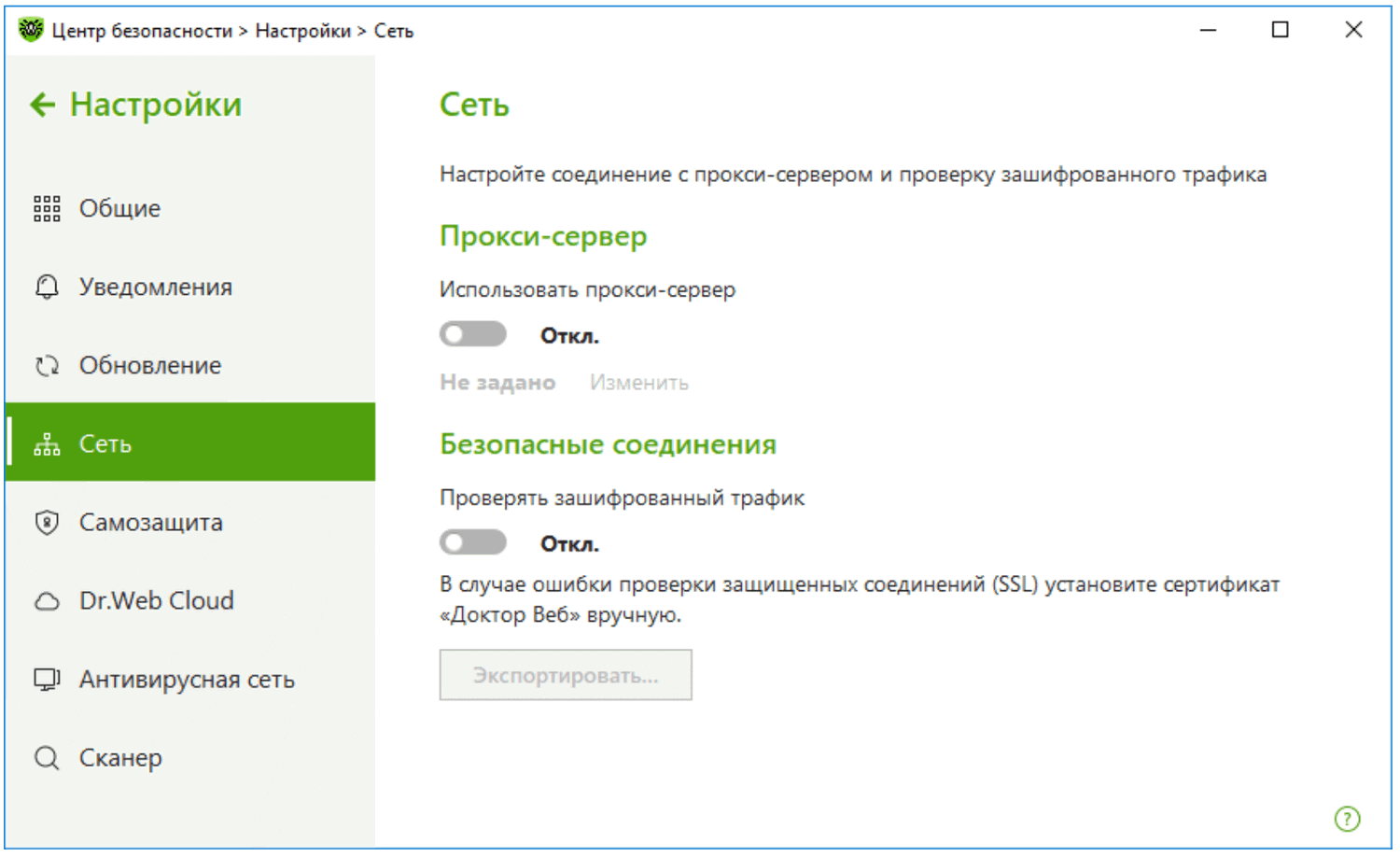Click the Откл. label of traffic switch
Viewport: 1400px width, 857px height.
[x=569, y=544]
